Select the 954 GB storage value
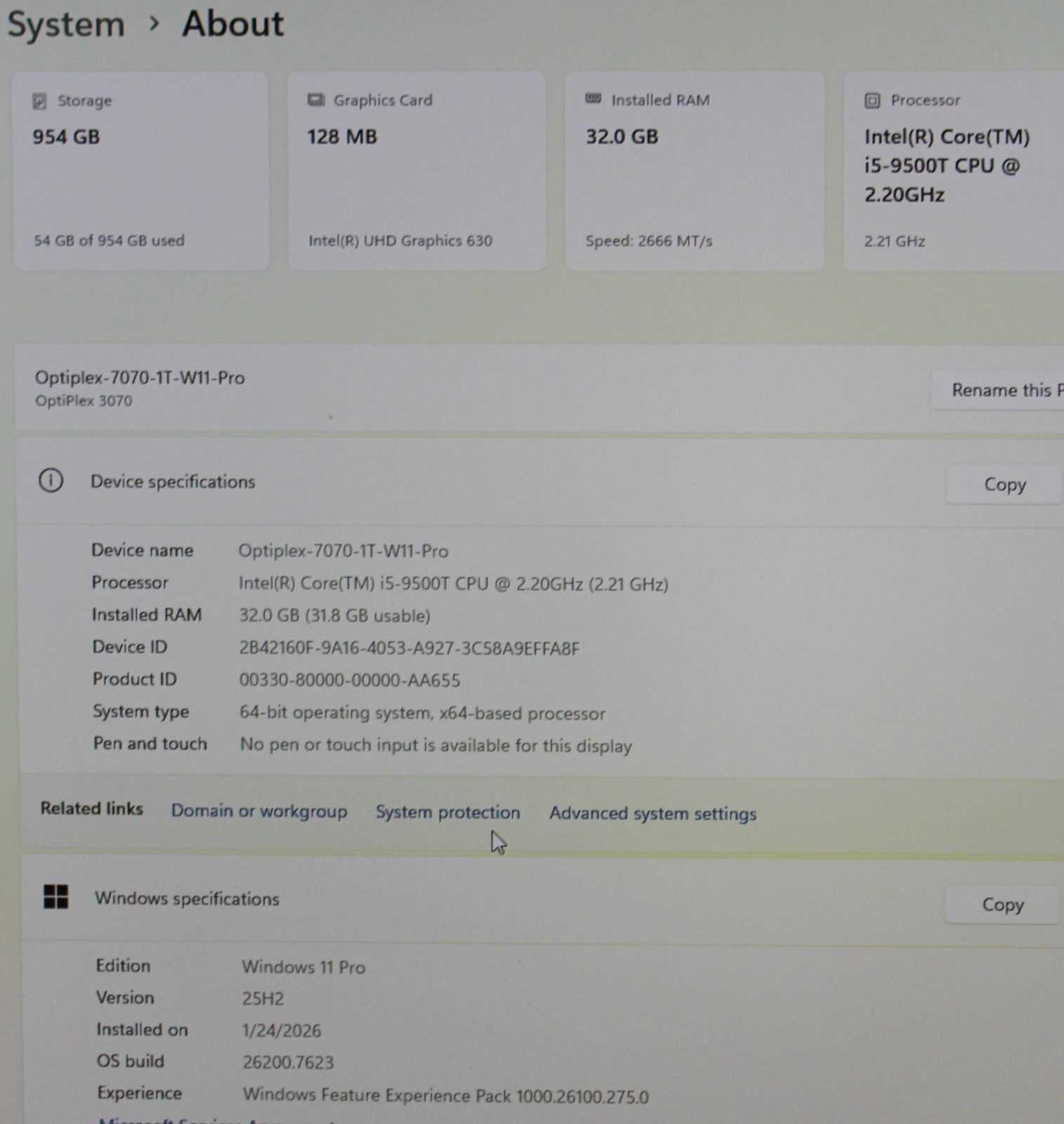The width and height of the screenshot is (1064, 1124). tap(66, 136)
